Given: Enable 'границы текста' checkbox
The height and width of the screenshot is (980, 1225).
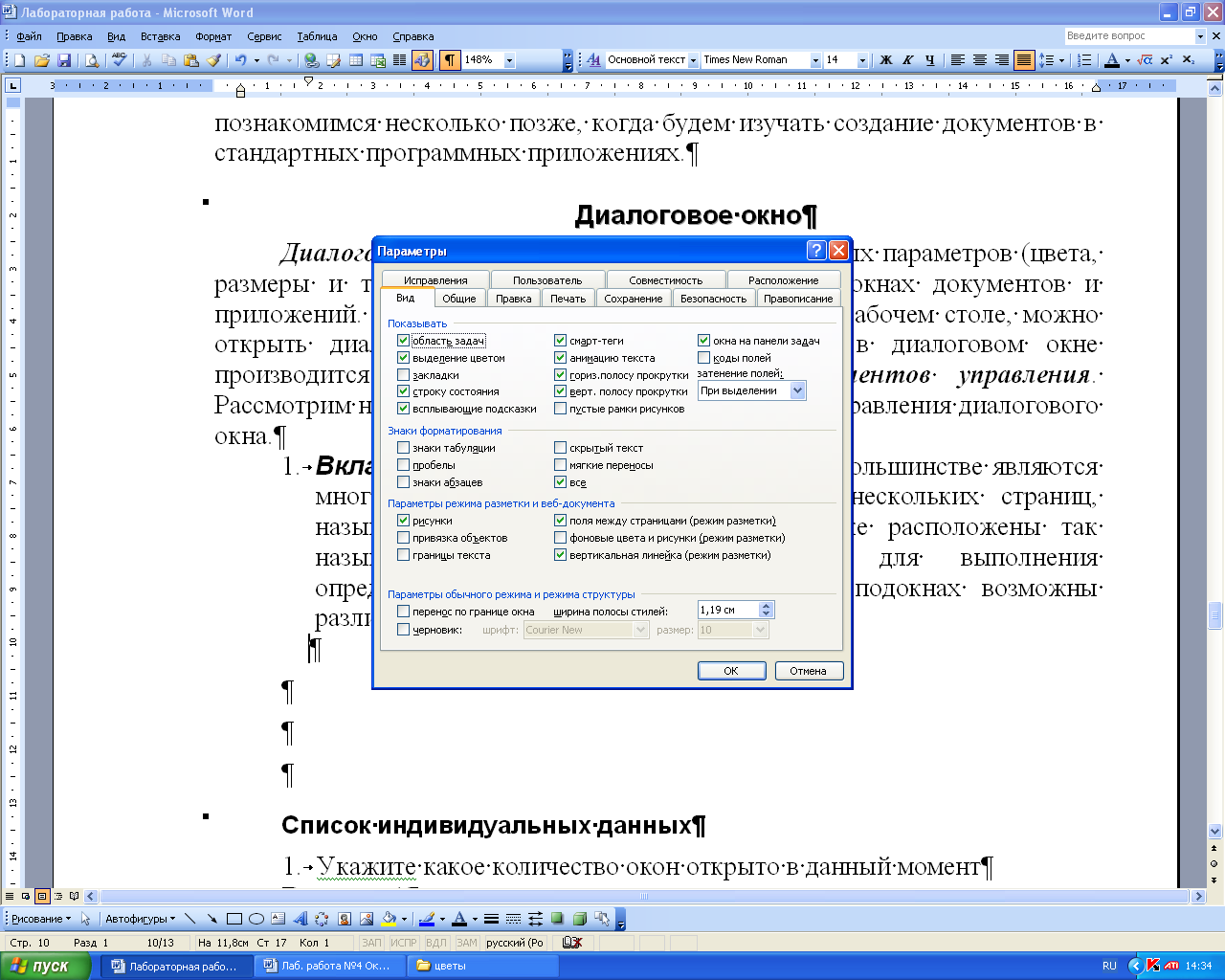Looking at the screenshot, I should pyautogui.click(x=404, y=555).
